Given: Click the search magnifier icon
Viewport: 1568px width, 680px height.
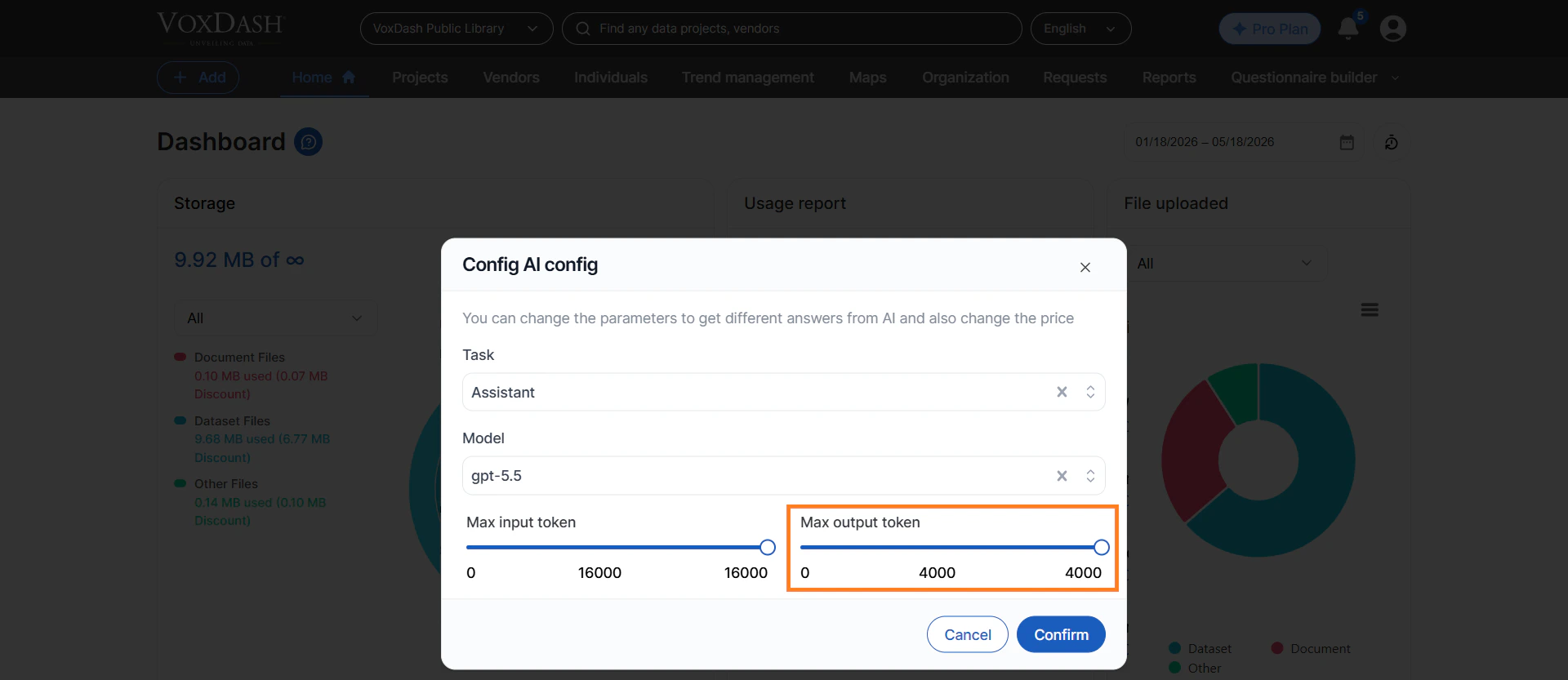Looking at the screenshot, I should (x=583, y=29).
